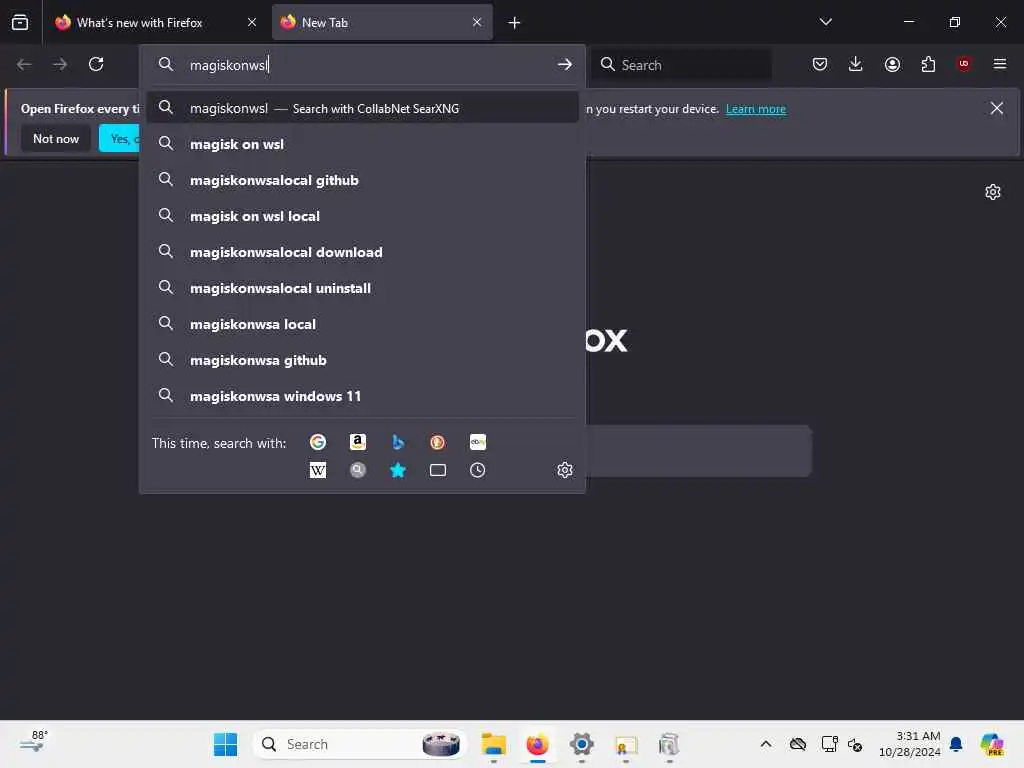The height and width of the screenshot is (768, 1024).
Task: Search history using the clock icon
Action: [477, 470]
